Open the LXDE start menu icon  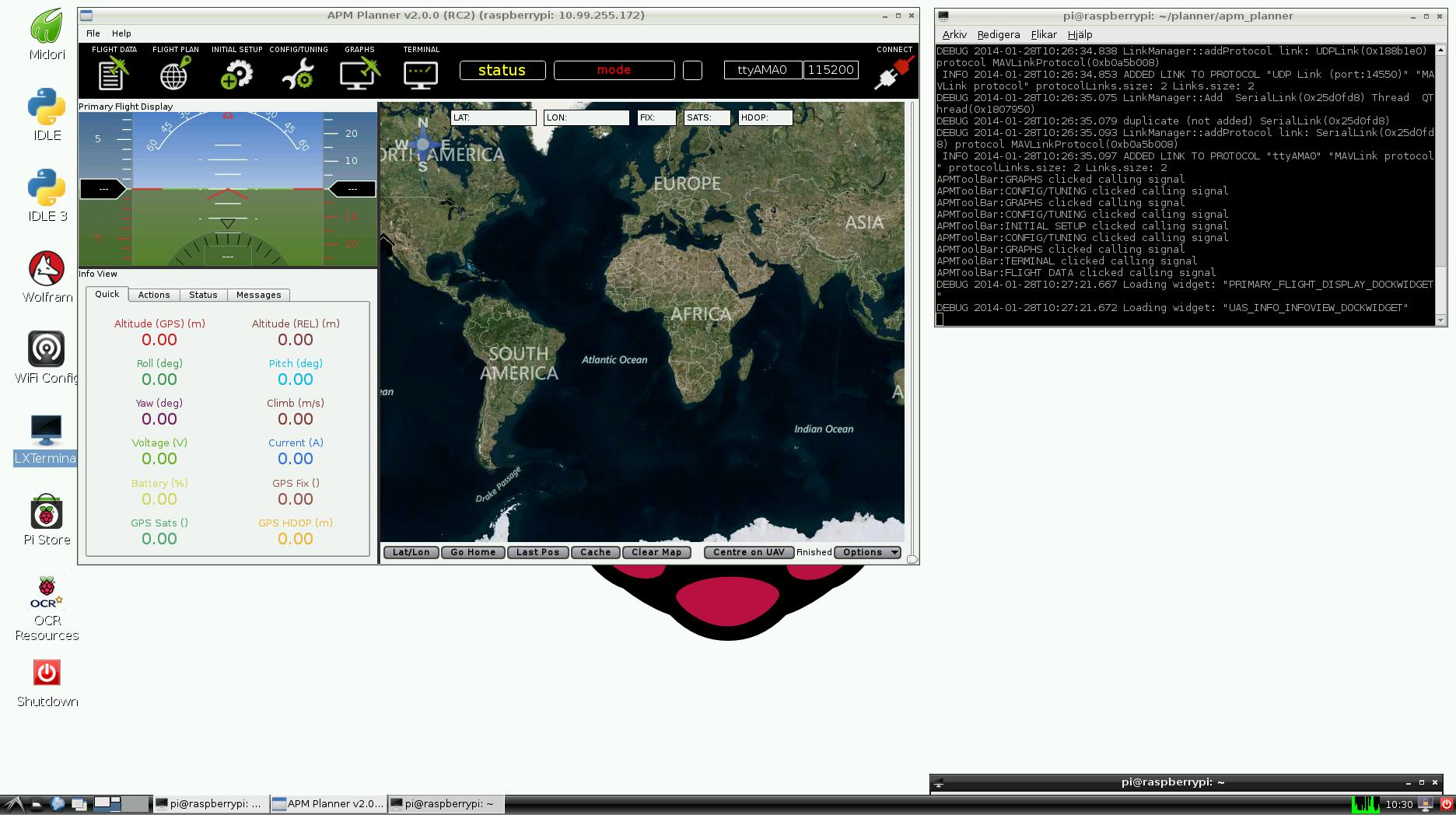click(13, 804)
